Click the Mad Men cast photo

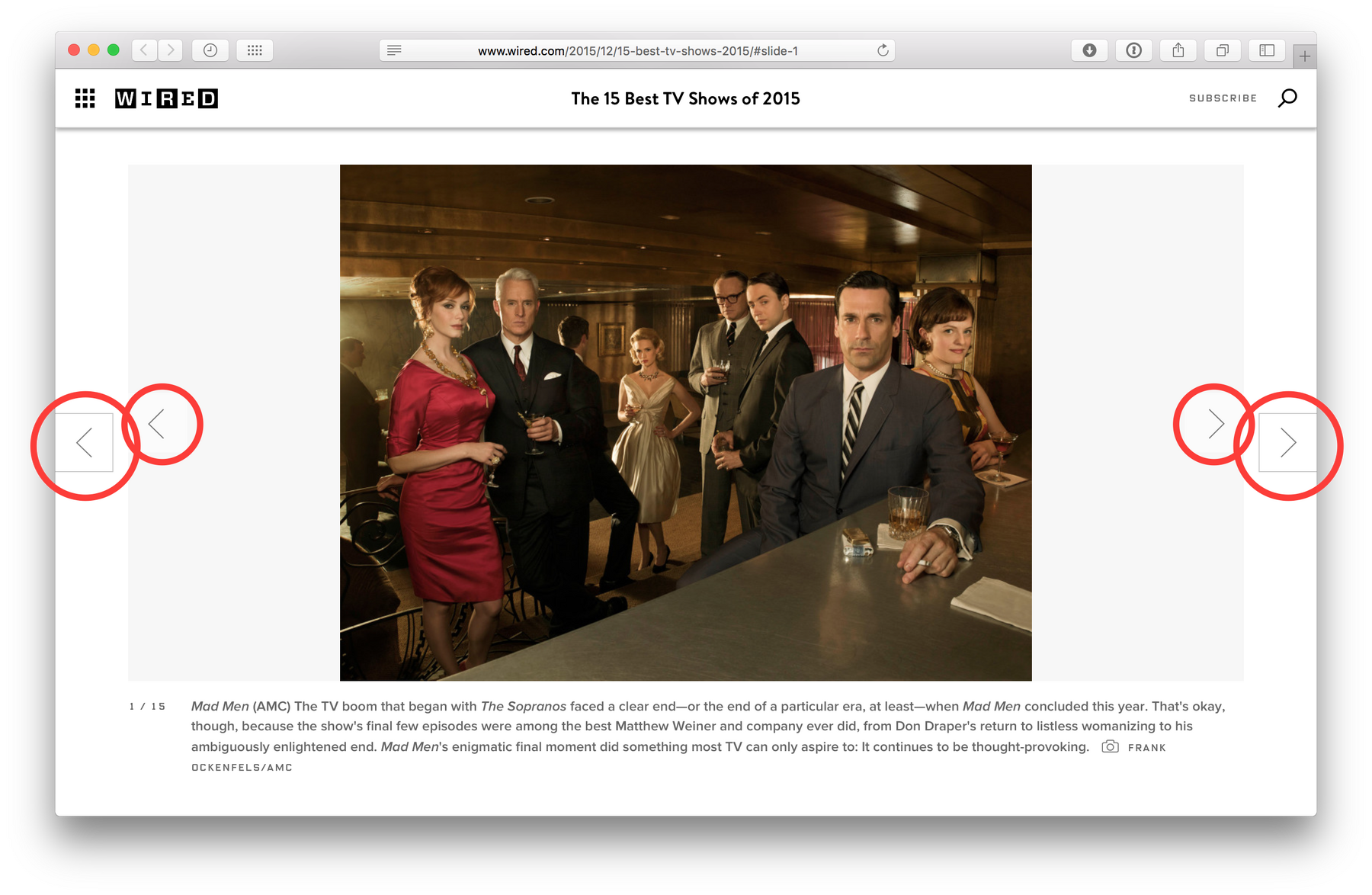pyautogui.click(x=686, y=422)
